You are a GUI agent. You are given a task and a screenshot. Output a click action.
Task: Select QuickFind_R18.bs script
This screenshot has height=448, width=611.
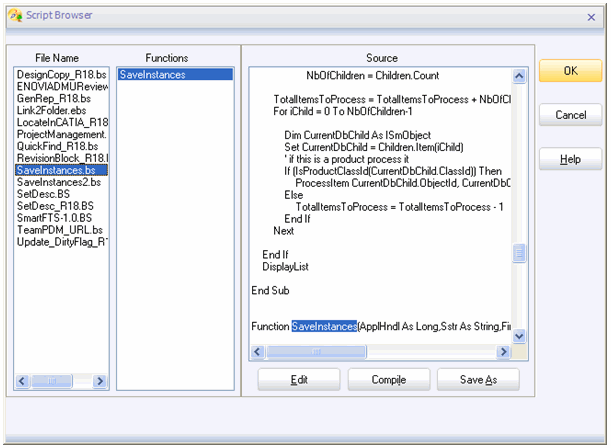(x=57, y=147)
